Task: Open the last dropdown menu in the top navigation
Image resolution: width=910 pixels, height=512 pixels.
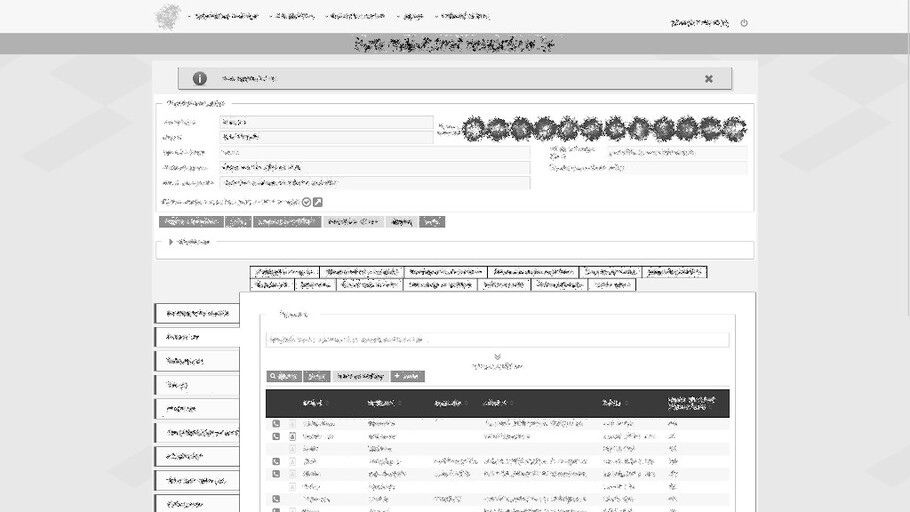Action: [x=463, y=16]
